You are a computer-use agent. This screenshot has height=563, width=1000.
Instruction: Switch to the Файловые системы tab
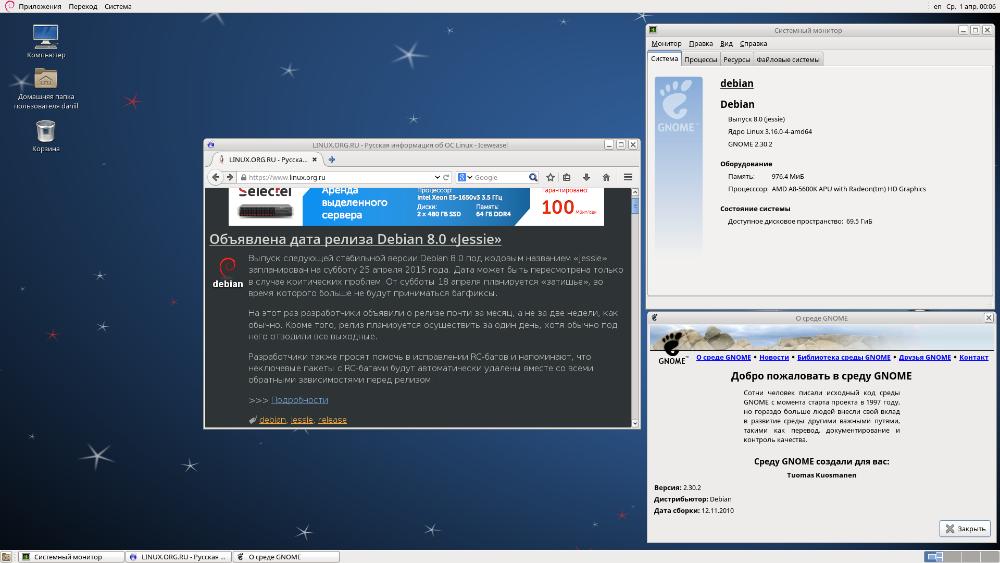click(788, 59)
